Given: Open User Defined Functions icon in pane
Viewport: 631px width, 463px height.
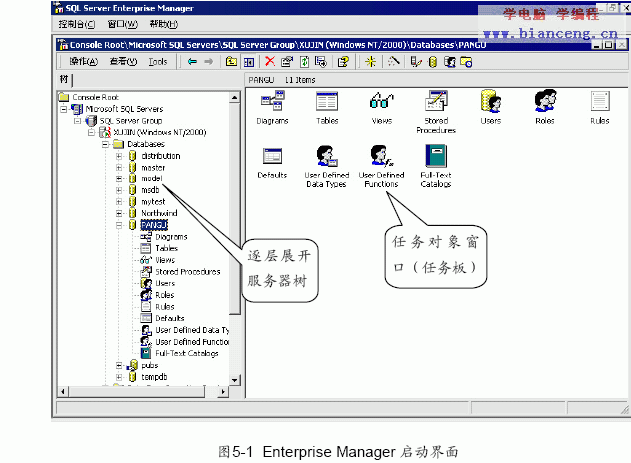Looking at the screenshot, I should pos(381,156).
